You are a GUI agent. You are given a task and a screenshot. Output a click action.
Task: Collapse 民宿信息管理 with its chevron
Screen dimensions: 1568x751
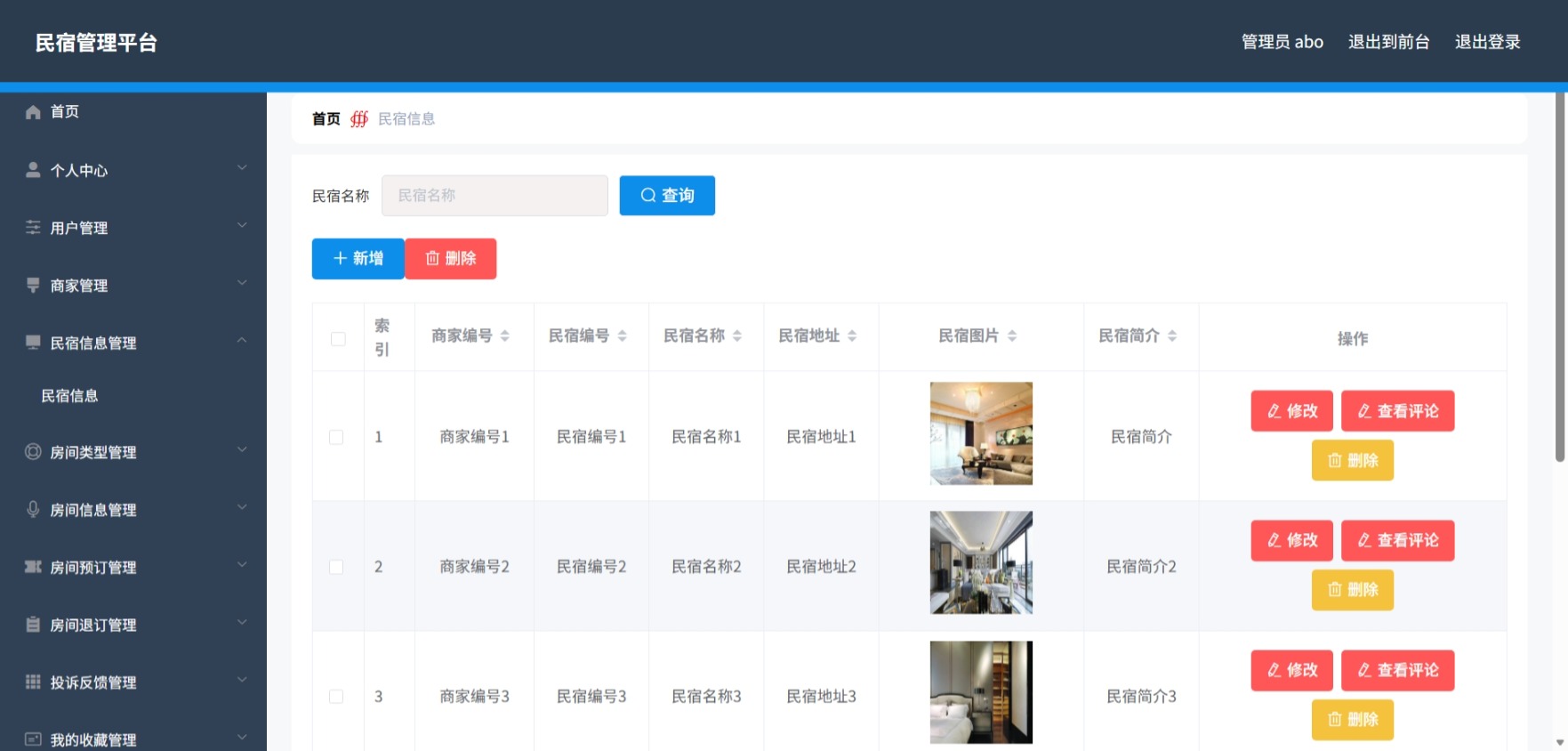[242, 340]
